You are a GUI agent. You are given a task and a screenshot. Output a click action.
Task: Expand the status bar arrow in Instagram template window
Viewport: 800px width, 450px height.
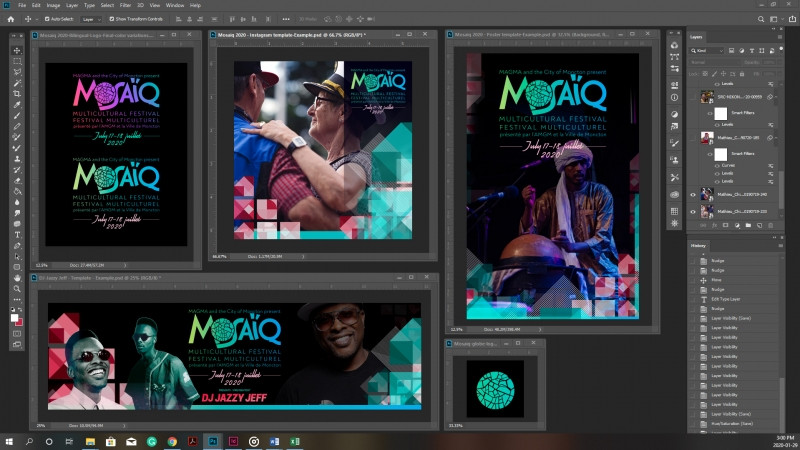point(303,257)
